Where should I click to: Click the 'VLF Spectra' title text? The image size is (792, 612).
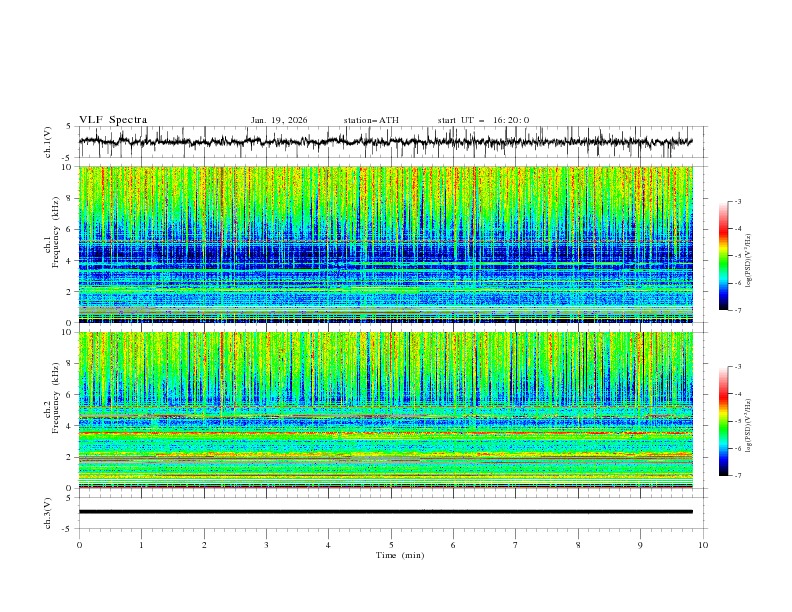(113, 120)
